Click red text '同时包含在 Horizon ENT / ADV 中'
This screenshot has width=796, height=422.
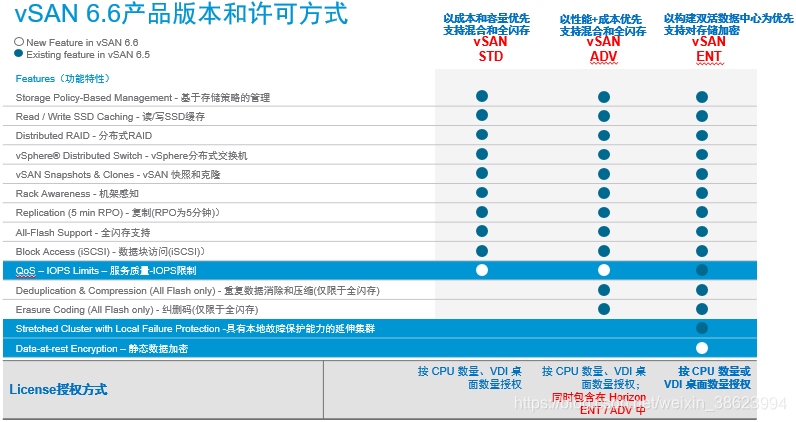[599, 404]
